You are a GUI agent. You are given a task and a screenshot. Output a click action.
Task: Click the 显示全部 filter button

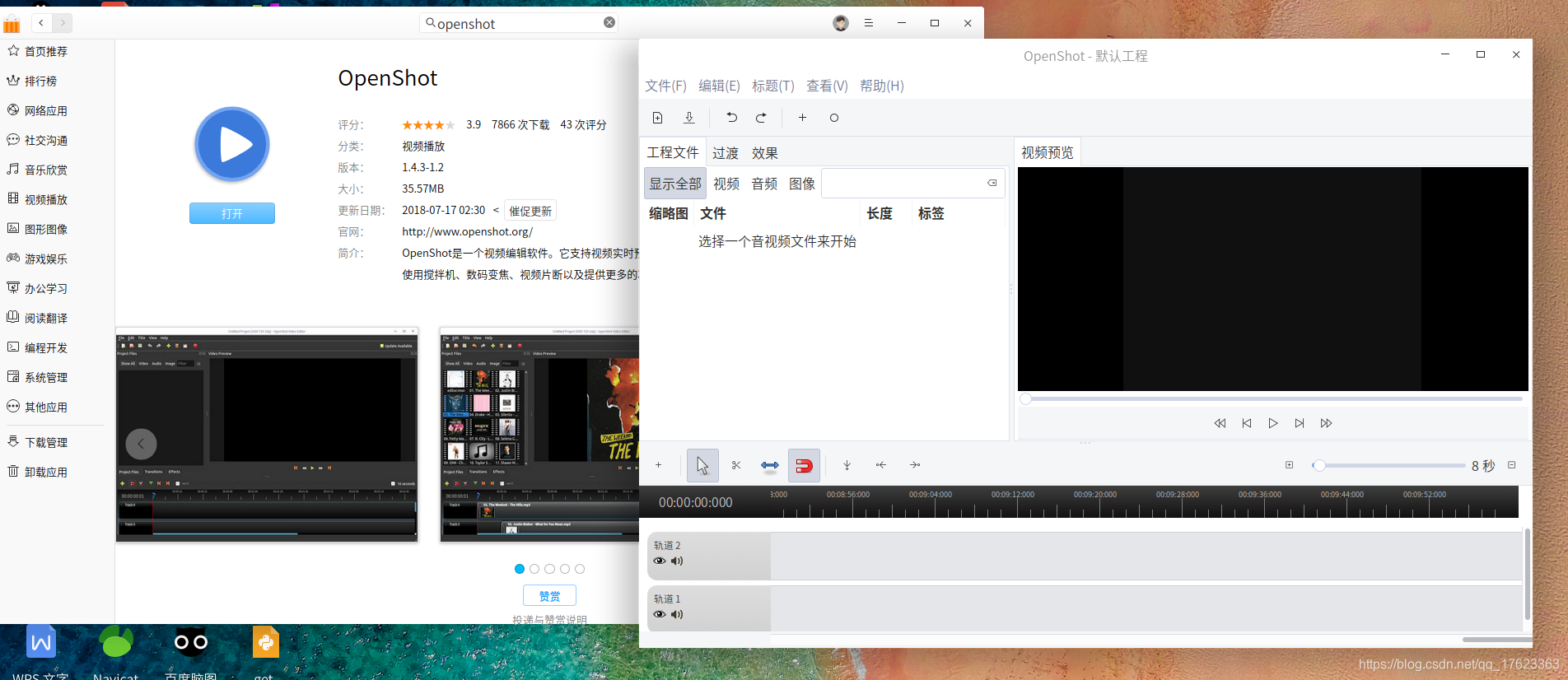coord(675,184)
